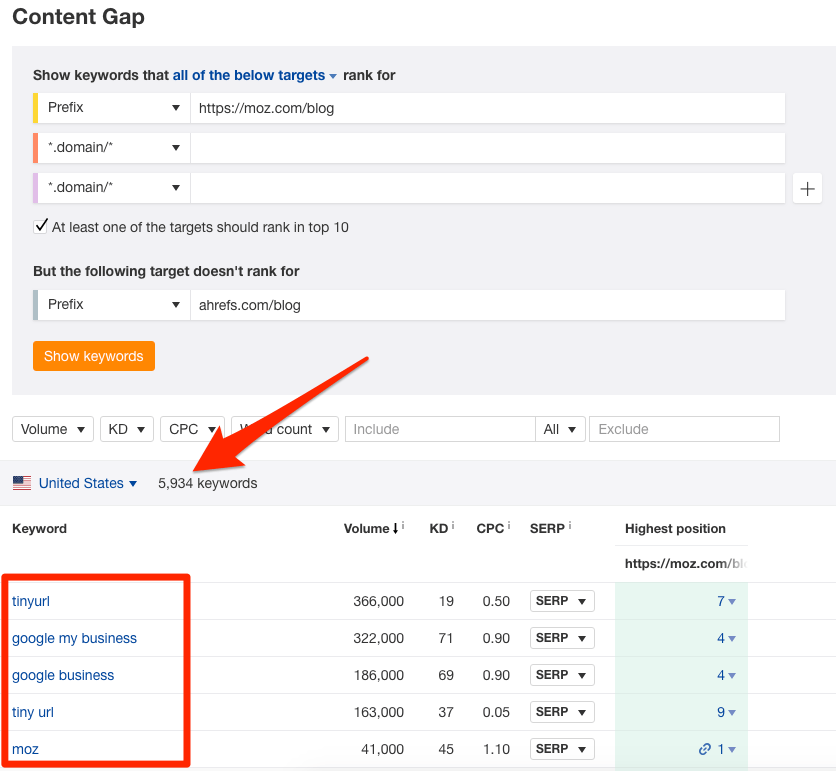
Task: Click the CPC value 1.10
Action: coord(496,749)
